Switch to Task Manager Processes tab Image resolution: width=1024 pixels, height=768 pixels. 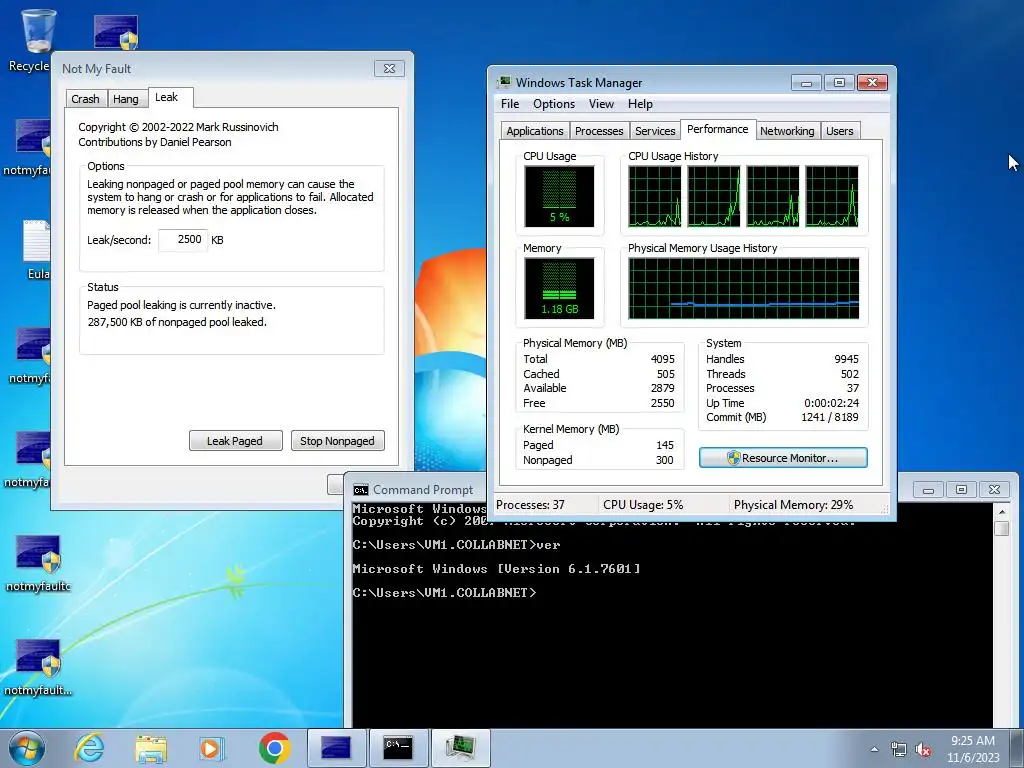[599, 131]
